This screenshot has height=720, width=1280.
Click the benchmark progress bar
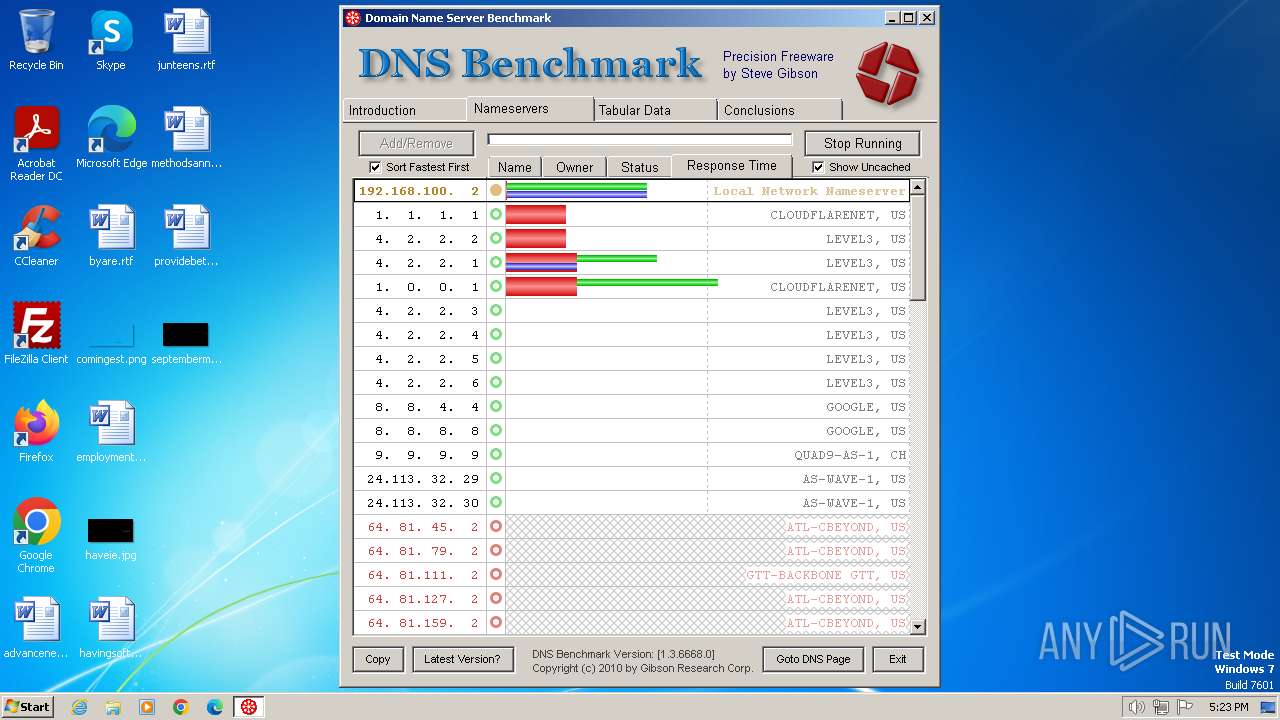[640, 140]
